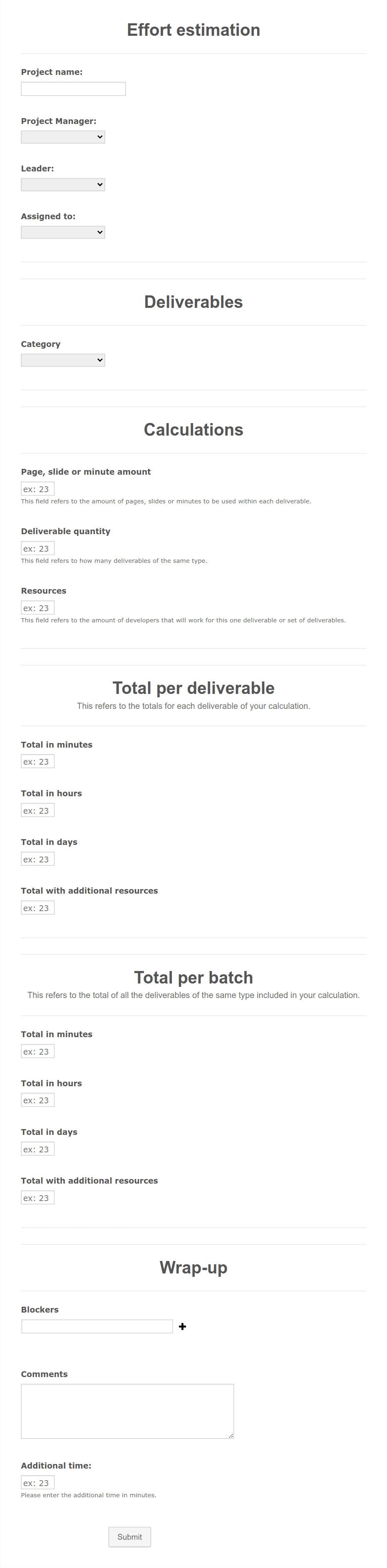Viewport: 387px width, 1568px height.
Task: Click Total in days under Total per deliverable
Action: [x=38, y=859]
